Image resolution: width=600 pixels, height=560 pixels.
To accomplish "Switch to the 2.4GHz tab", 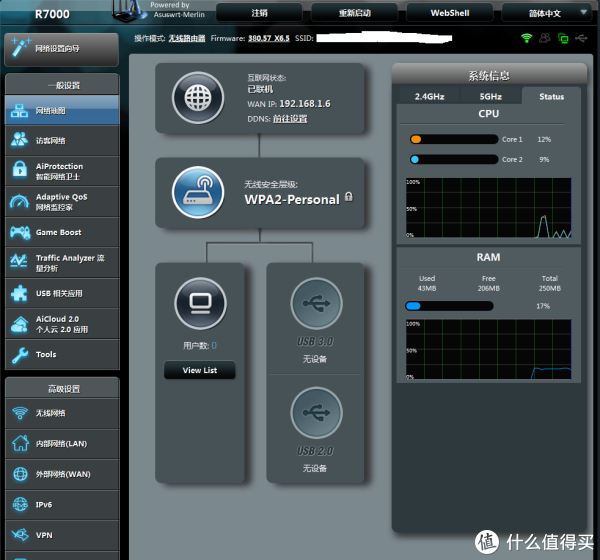I will [x=429, y=96].
